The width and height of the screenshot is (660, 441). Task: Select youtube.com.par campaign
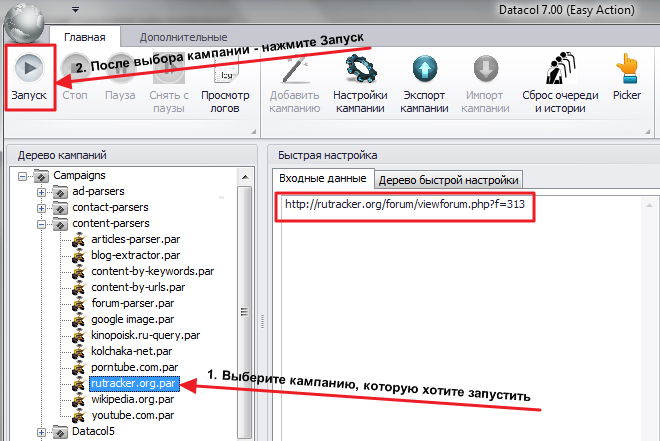133,415
